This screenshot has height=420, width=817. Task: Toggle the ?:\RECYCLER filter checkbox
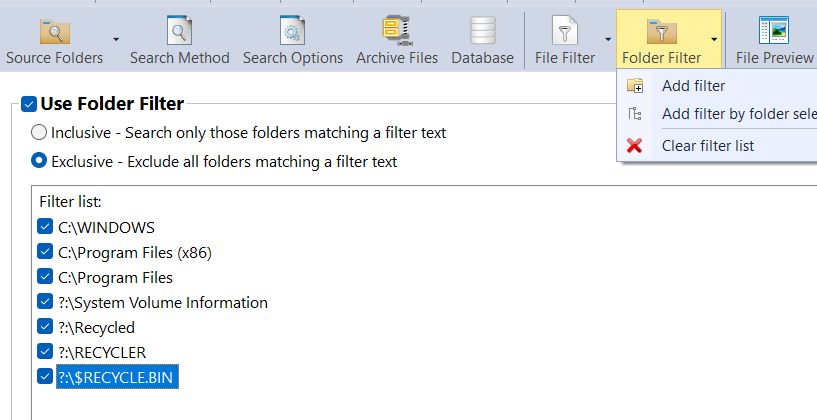(45, 352)
